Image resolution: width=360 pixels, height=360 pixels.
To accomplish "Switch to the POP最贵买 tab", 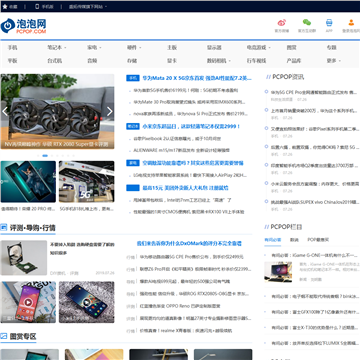I will click(x=318, y=240).
